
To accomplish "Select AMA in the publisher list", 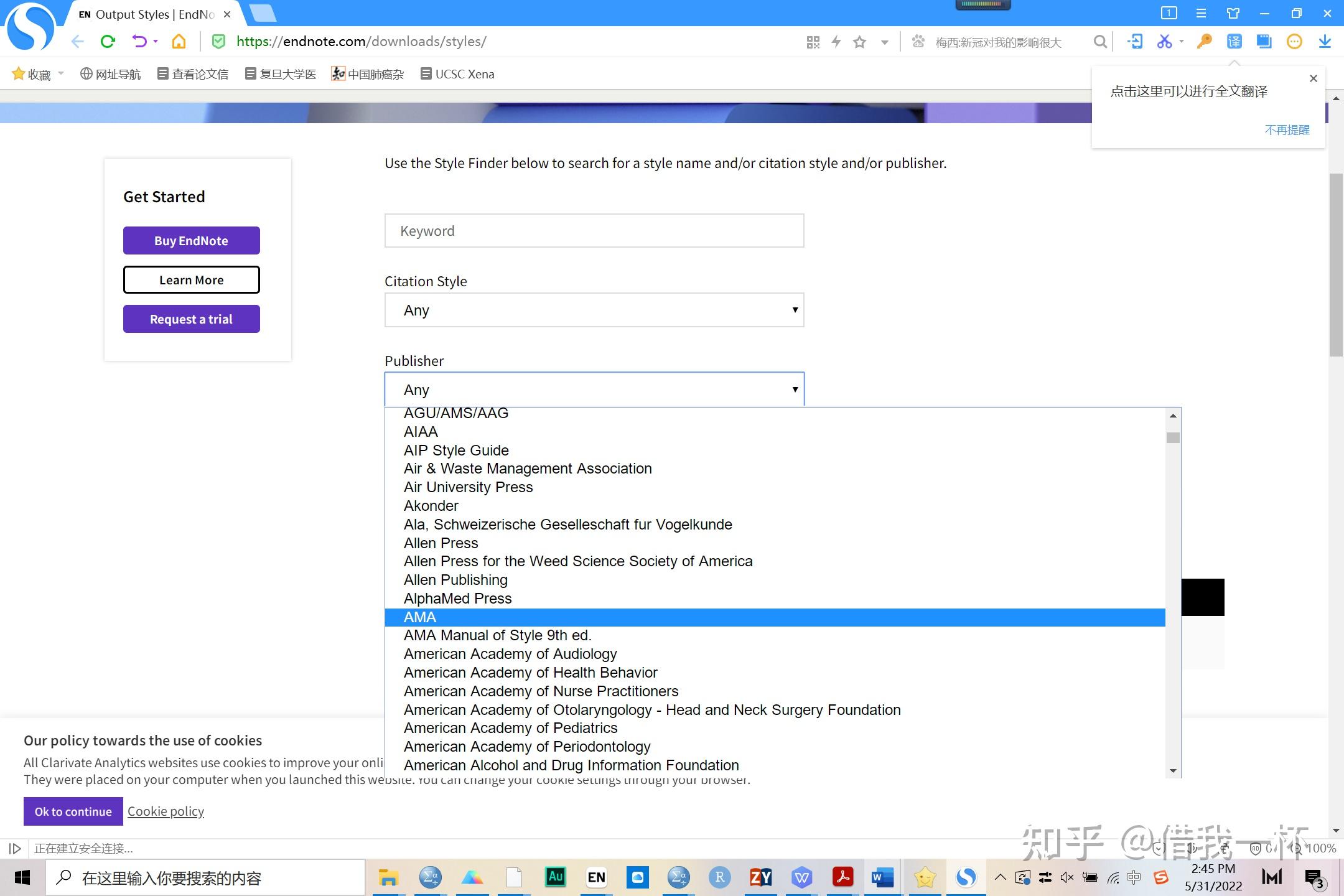I will [775, 617].
